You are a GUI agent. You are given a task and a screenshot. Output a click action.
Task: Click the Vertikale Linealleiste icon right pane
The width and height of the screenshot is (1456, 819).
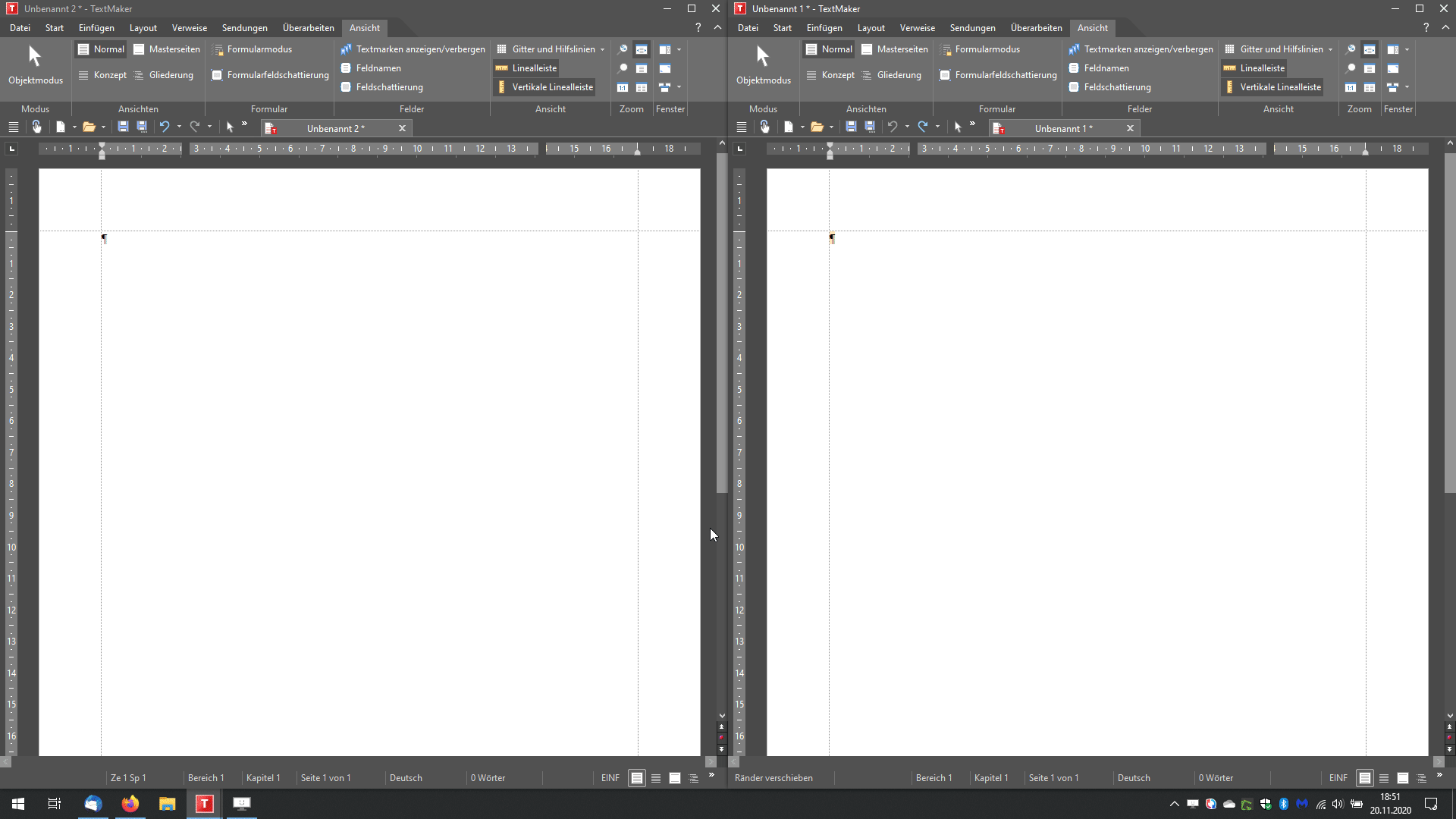[1229, 86]
